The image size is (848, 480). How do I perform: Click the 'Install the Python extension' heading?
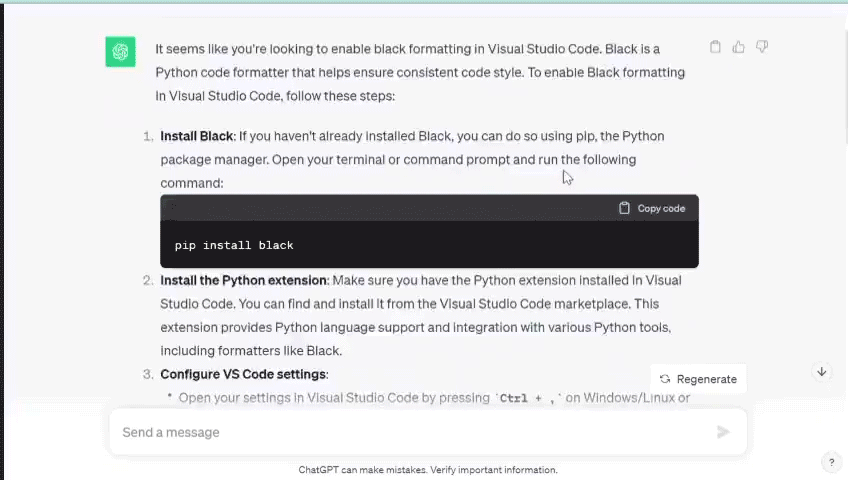244,281
